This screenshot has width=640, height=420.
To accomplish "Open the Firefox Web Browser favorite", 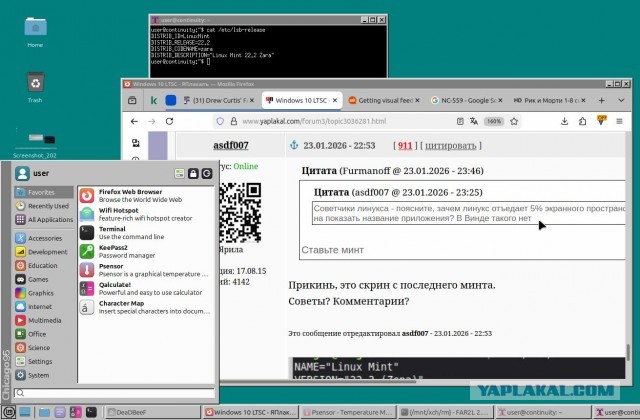I will [x=146, y=196].
